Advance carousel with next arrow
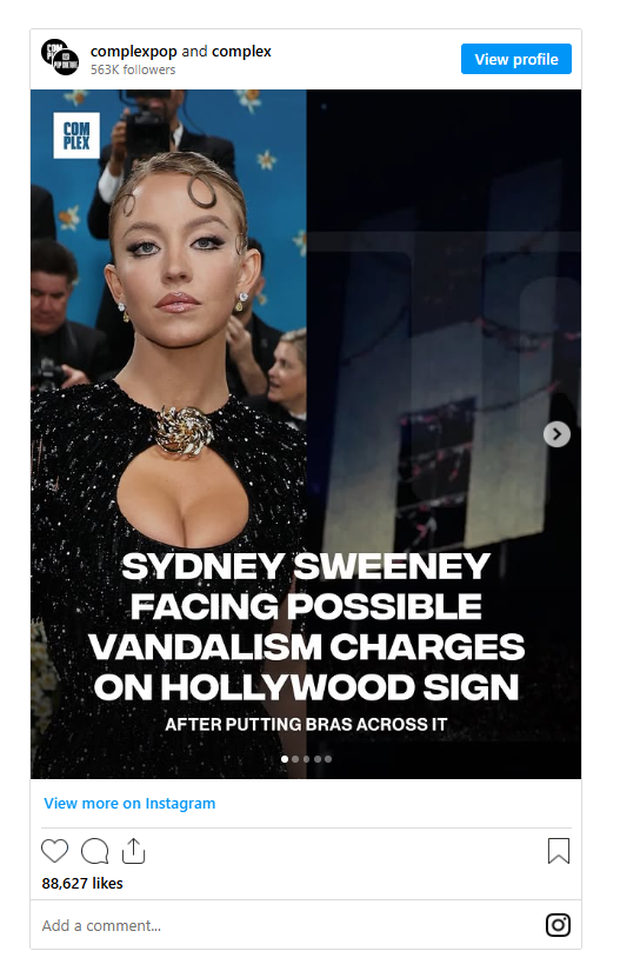The image size is (640, 971). (556, 434)
